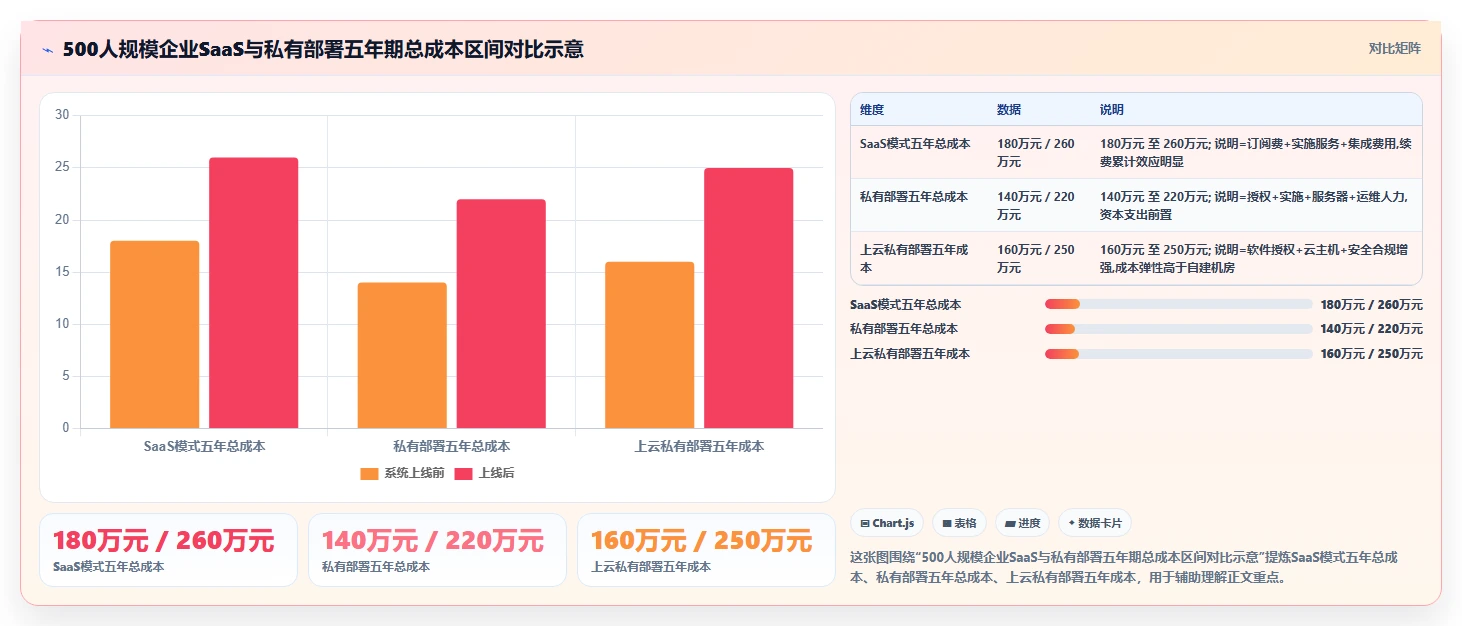
Task: Click the y-axis value 30
Action: click(62, 115)
